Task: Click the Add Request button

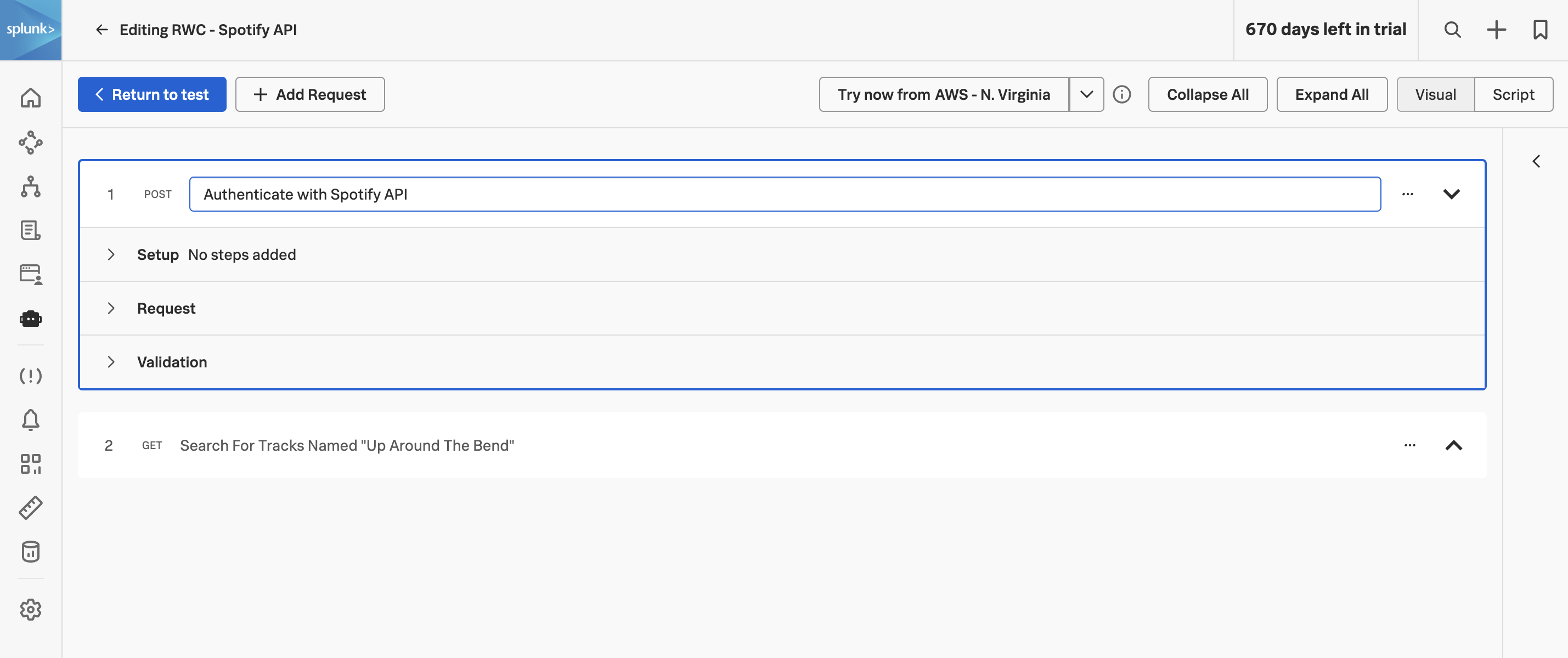Action: coord(309,93)
